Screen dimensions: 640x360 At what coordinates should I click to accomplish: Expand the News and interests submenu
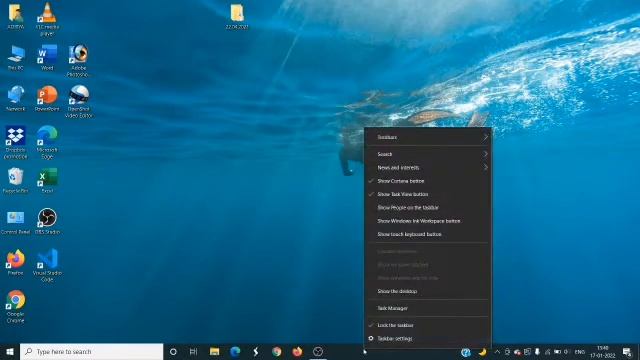[428, 168]
